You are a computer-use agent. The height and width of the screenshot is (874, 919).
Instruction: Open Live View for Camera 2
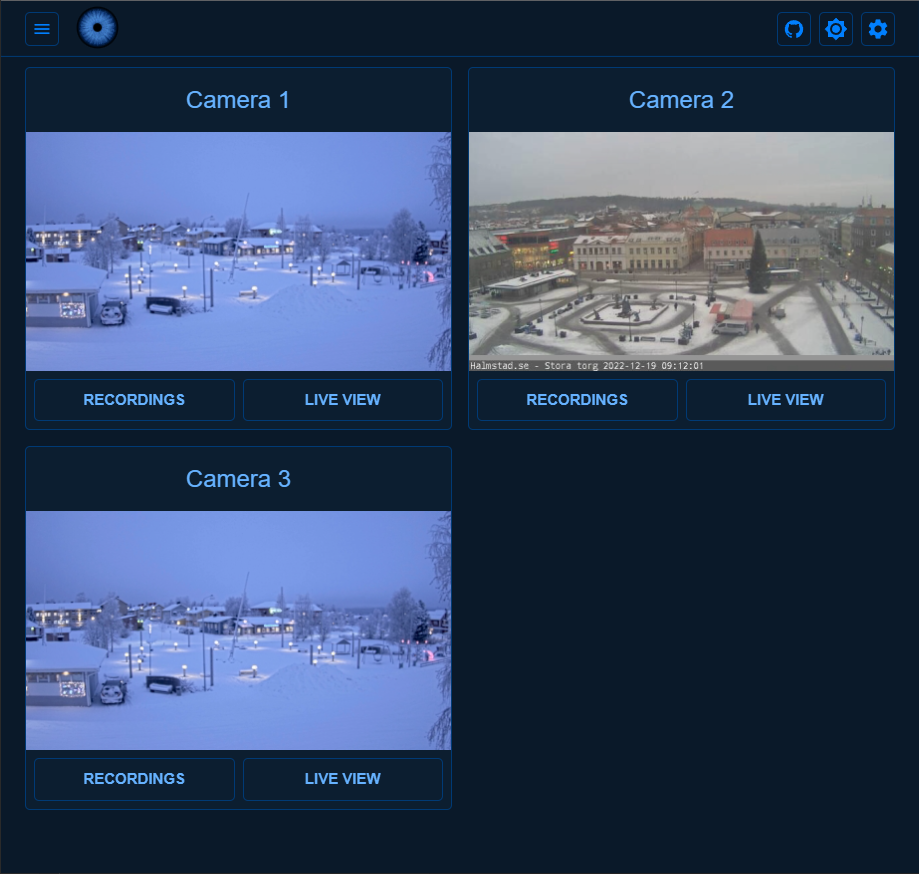pos(785,399)
